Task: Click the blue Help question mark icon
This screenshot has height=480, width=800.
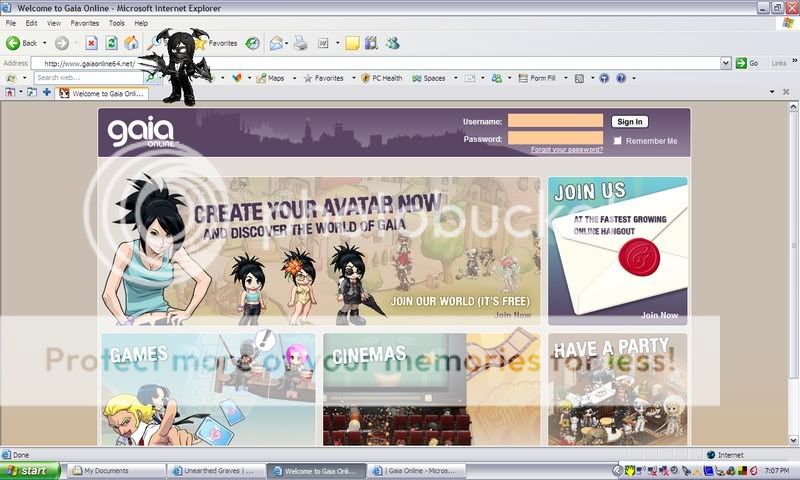Action: pos(621,78)
